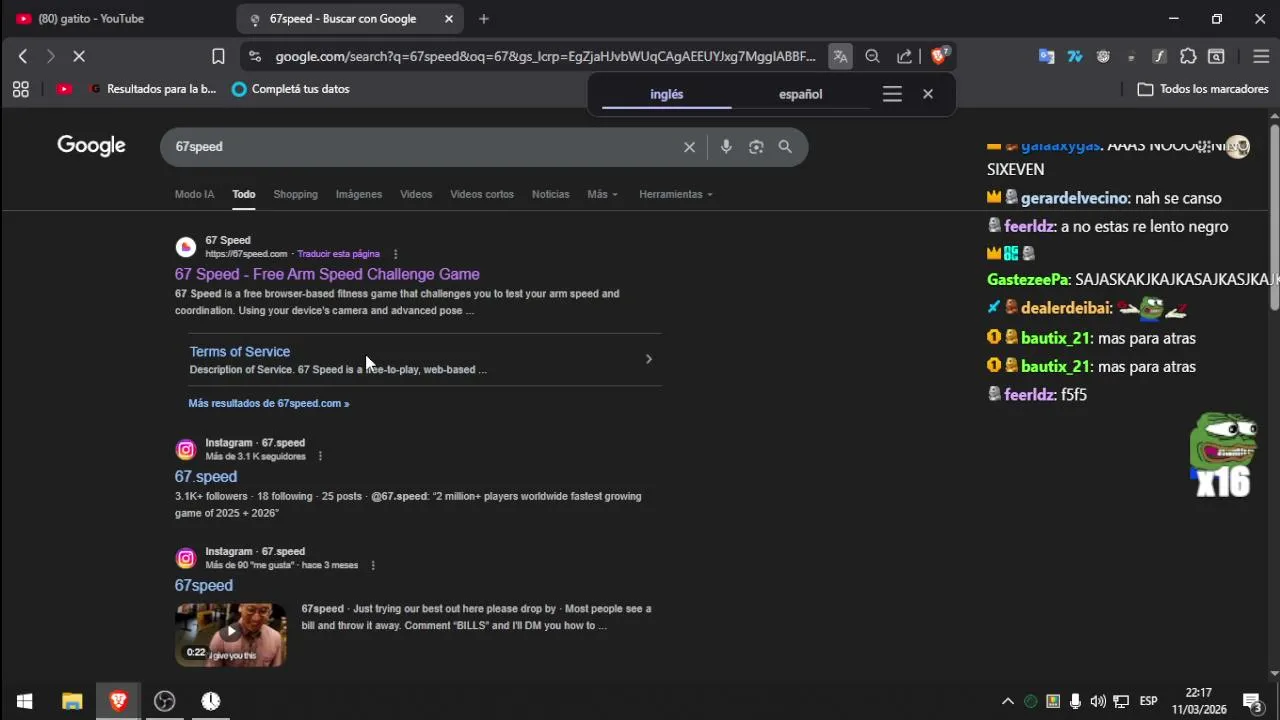Image resolution: width=1280 pixels, height=720 pixels.
Task: Switch to 'Modo IA' search mode
Action: (194, 194)
